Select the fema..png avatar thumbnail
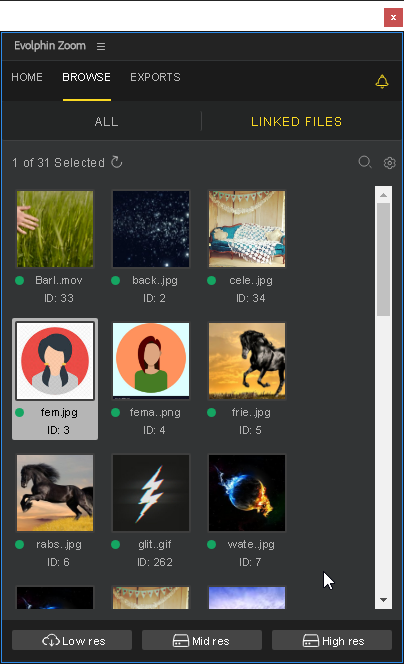Screen dimensions: 404x664 tap(151, 361)
